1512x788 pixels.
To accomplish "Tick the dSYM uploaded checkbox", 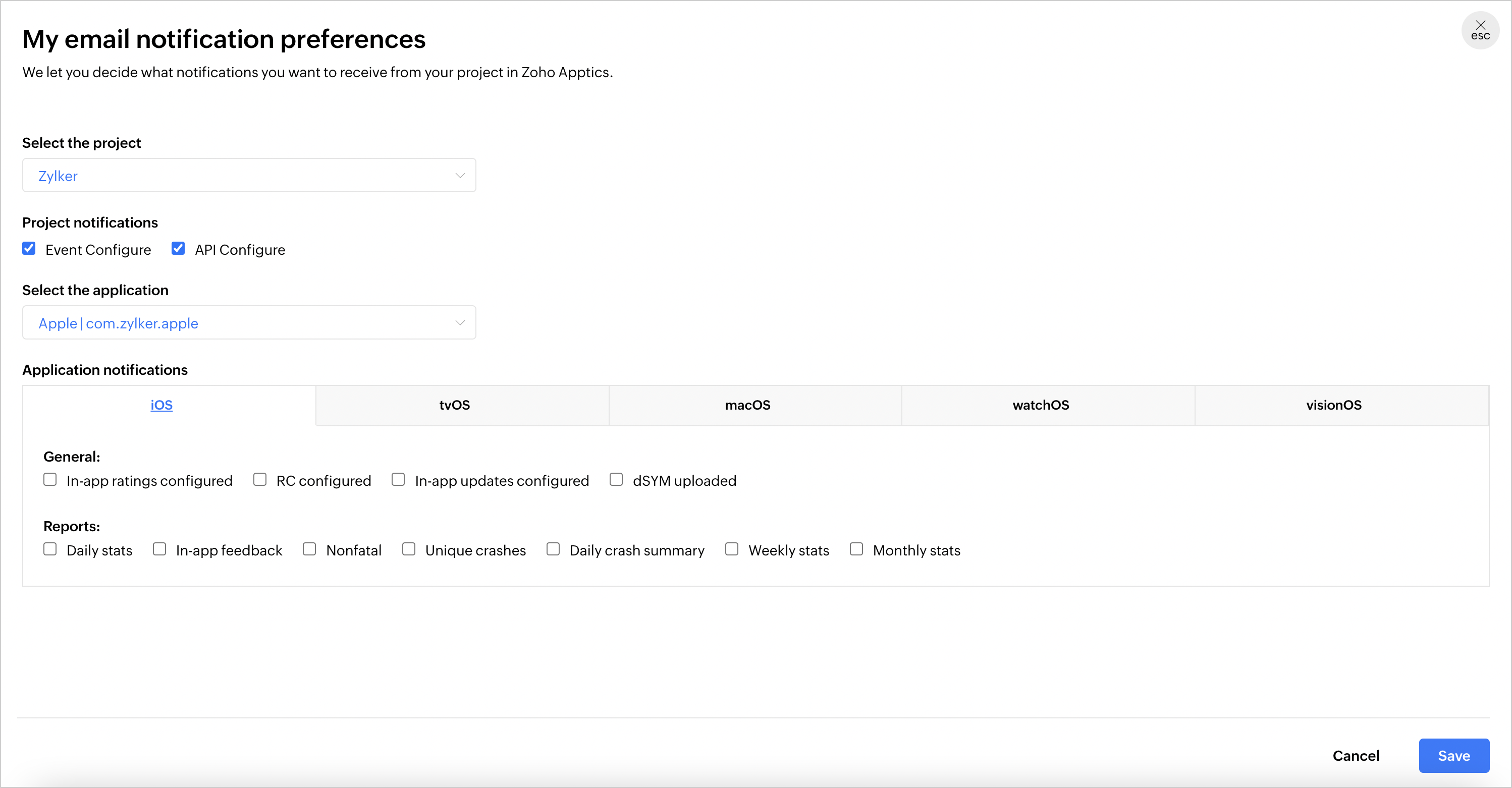I will (616, 480).
